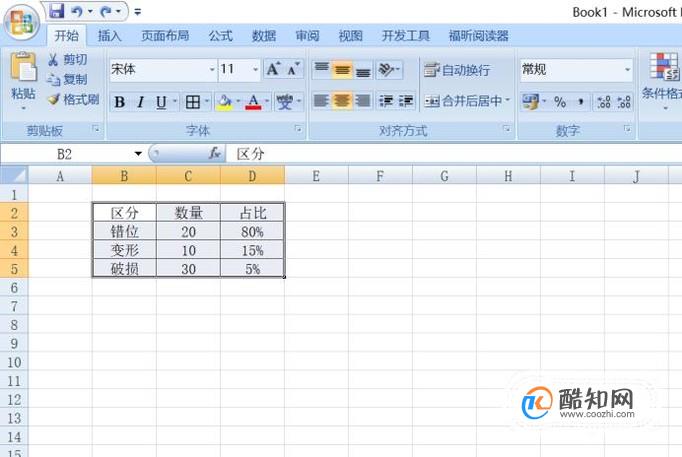Toggle bold formatting
The height and width of the screenshot is (457, 682).
point(120,102)
